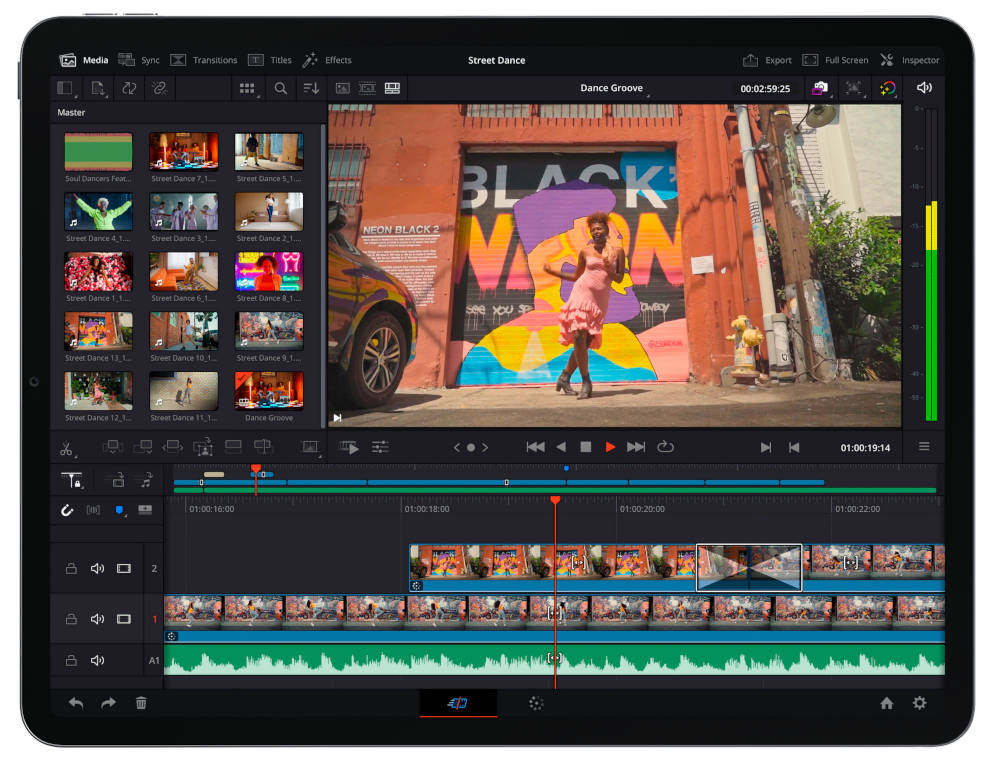Click the audio mixer speaker icon
Viewport: 1000px width, 779px height.
point(923,88)
